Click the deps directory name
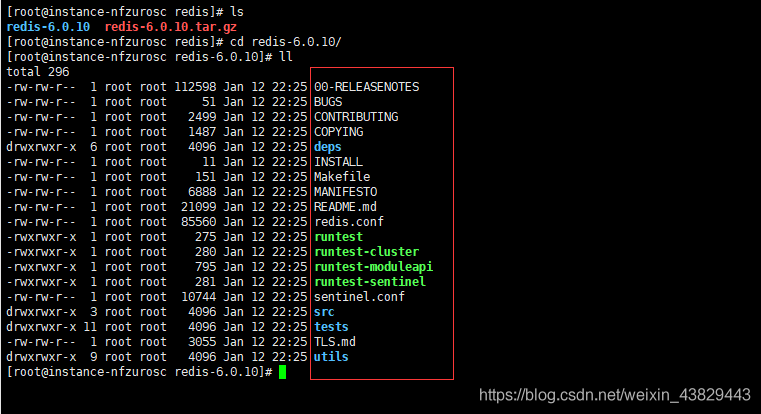761x414 pixels. [x=328, y=147]
